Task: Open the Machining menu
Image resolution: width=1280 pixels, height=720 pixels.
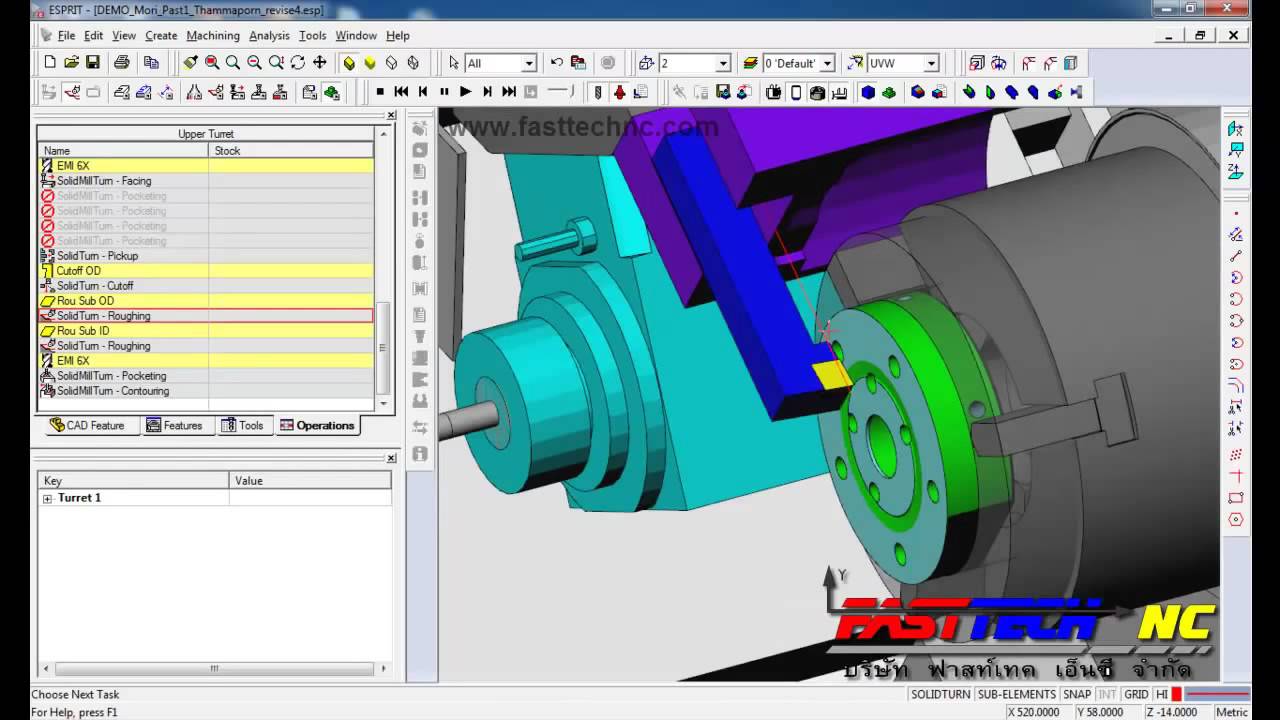Action: coord(213,35)
